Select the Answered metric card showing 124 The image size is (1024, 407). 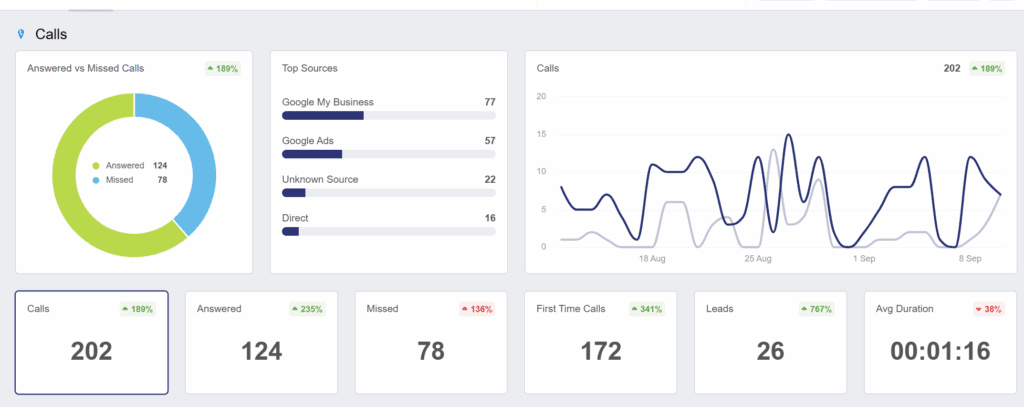pyautogui.click(x=261, y=343)
